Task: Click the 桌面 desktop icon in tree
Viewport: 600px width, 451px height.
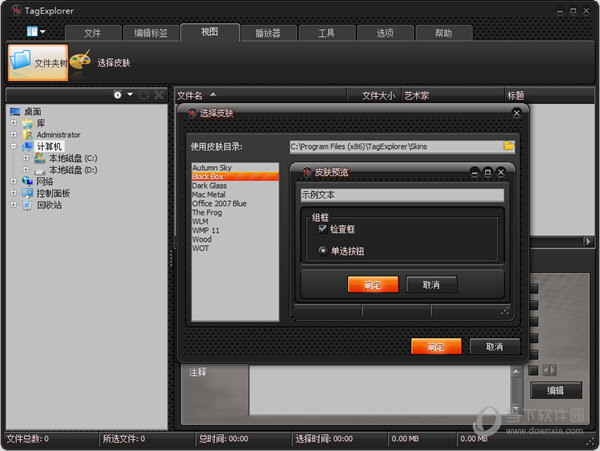Action: (15, 112)
